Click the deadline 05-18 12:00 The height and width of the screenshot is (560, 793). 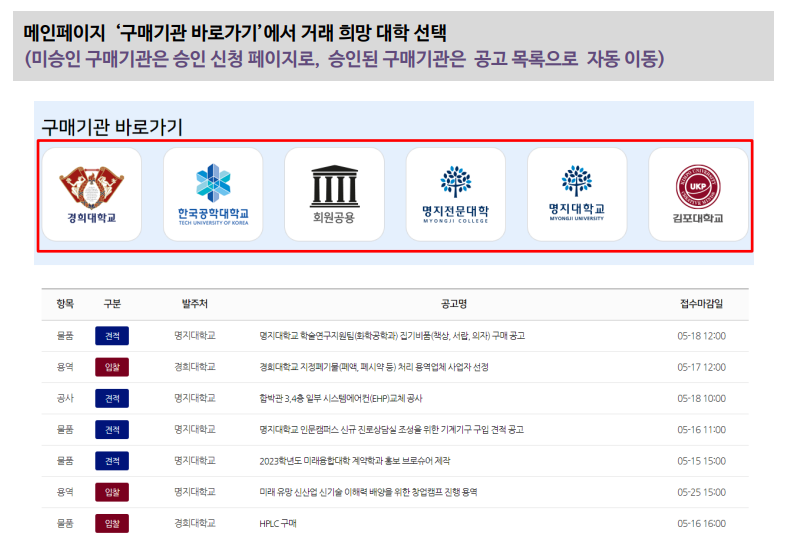click(x=701, y=336)
